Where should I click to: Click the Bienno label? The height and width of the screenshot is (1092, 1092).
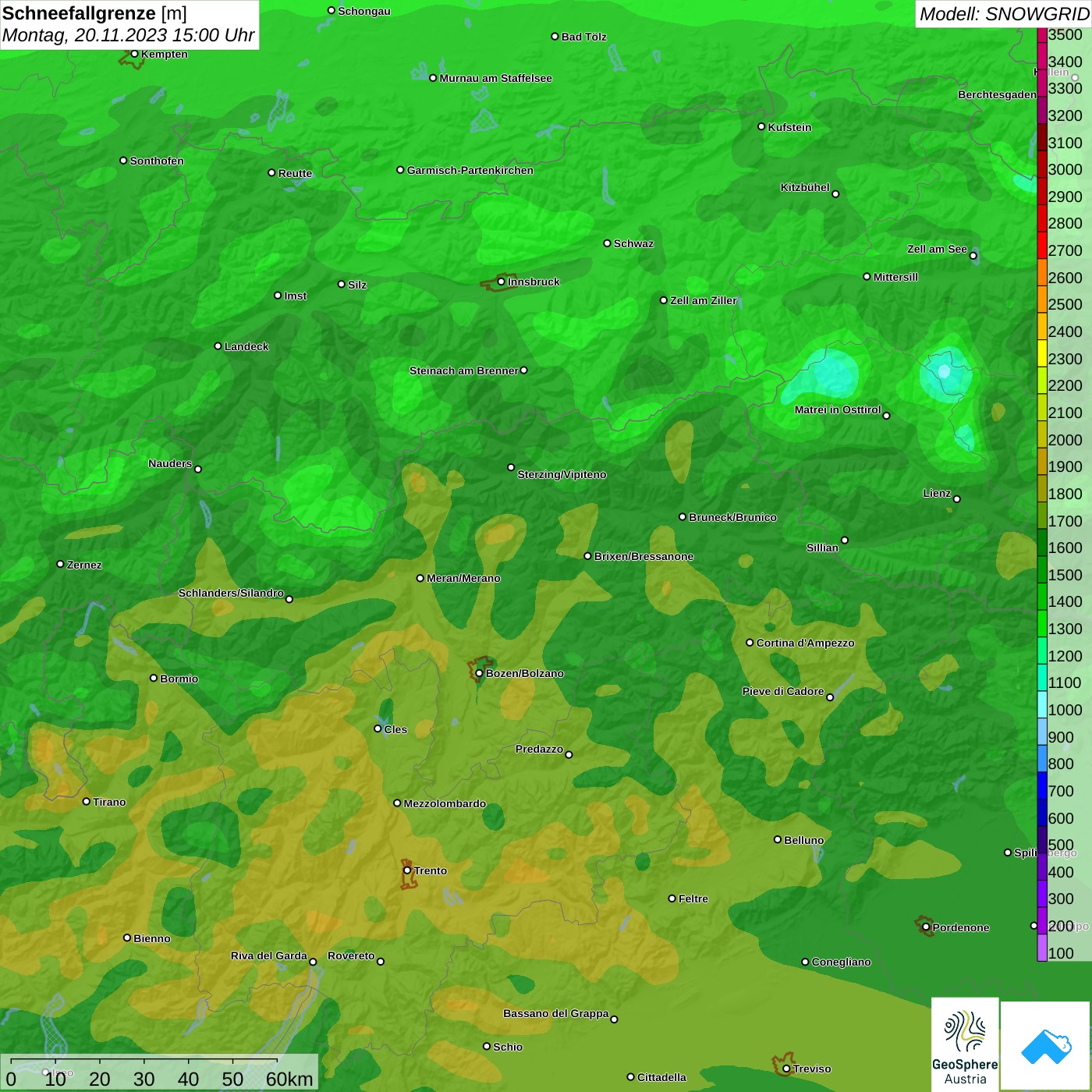click(152, 938)
